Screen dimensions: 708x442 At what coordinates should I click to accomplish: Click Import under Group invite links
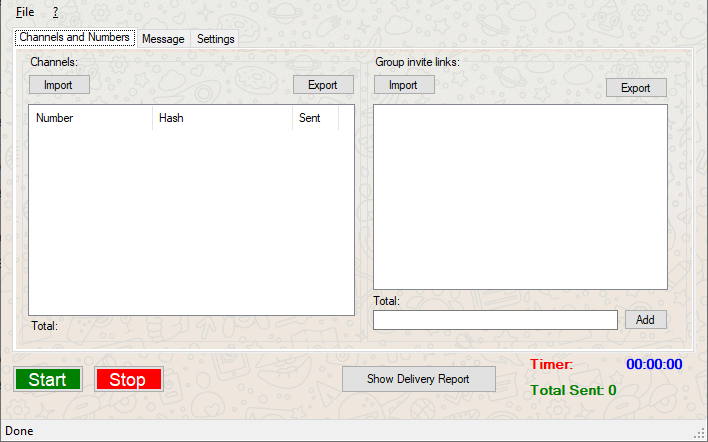(403, 85)
